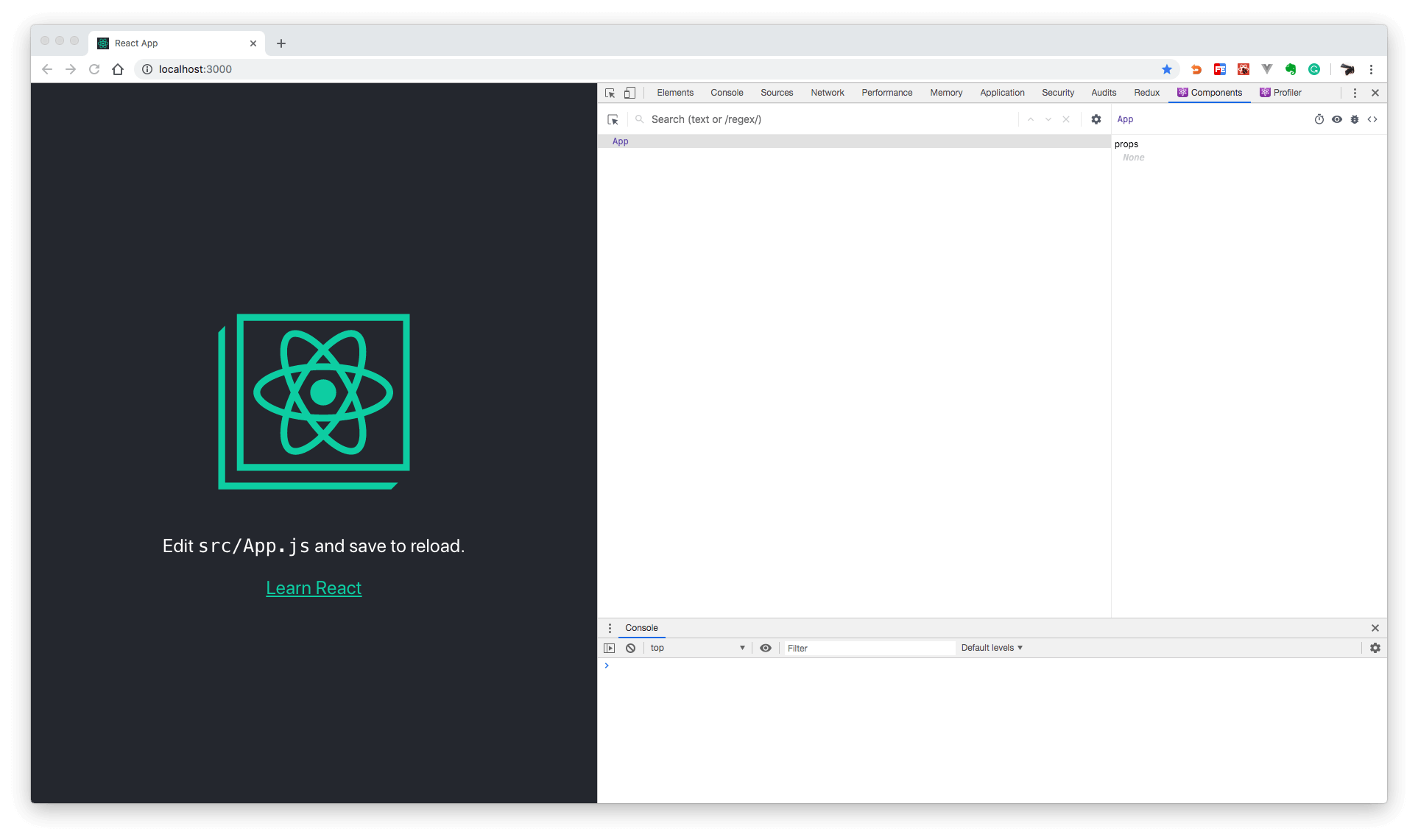Open the Application tab
This screenshot has height=840, width=1418.
click(x=1002, y=93)
